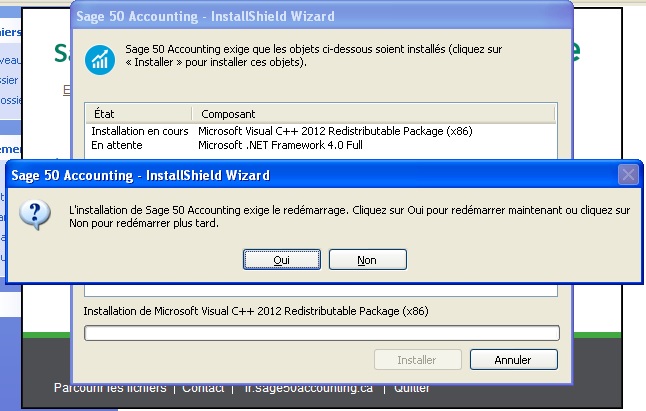Screen dimensions: 646x411
Task: Click the État column header
Action: click(x=139, y=114)
